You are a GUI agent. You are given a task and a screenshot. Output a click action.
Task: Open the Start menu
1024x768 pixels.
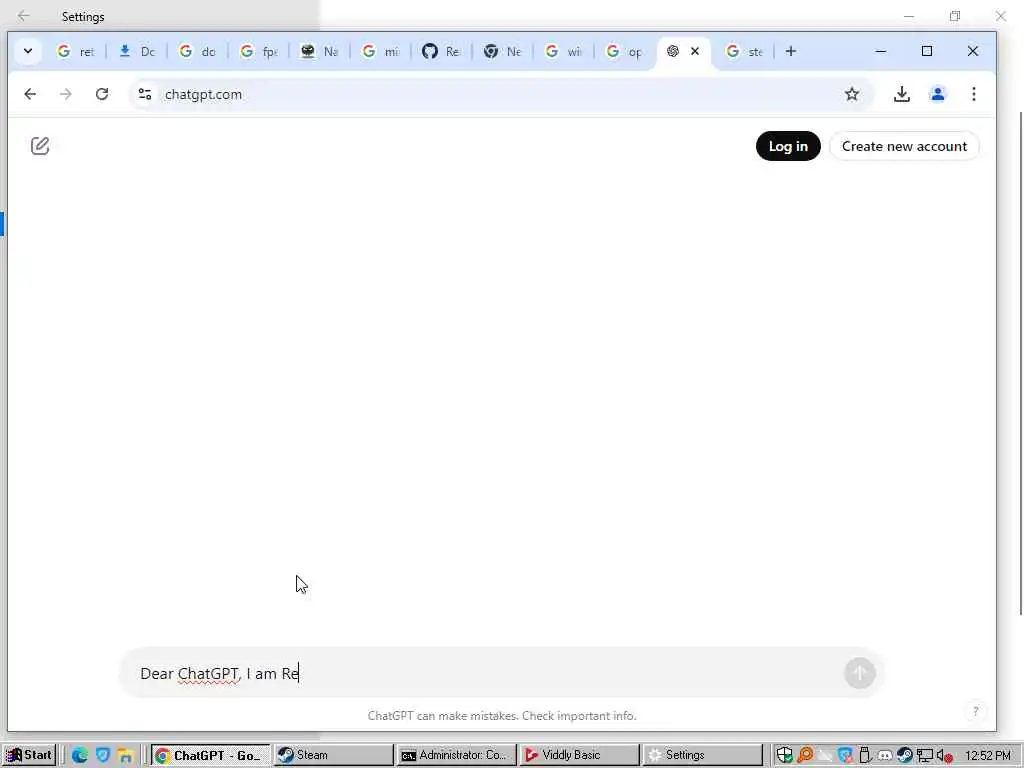coord(29,755)
